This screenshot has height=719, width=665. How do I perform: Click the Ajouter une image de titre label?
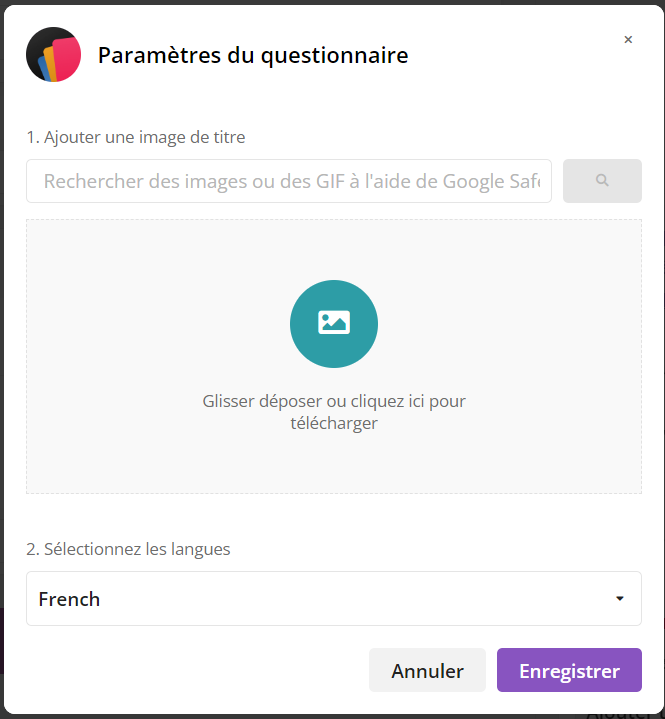(x=136, y=137)
